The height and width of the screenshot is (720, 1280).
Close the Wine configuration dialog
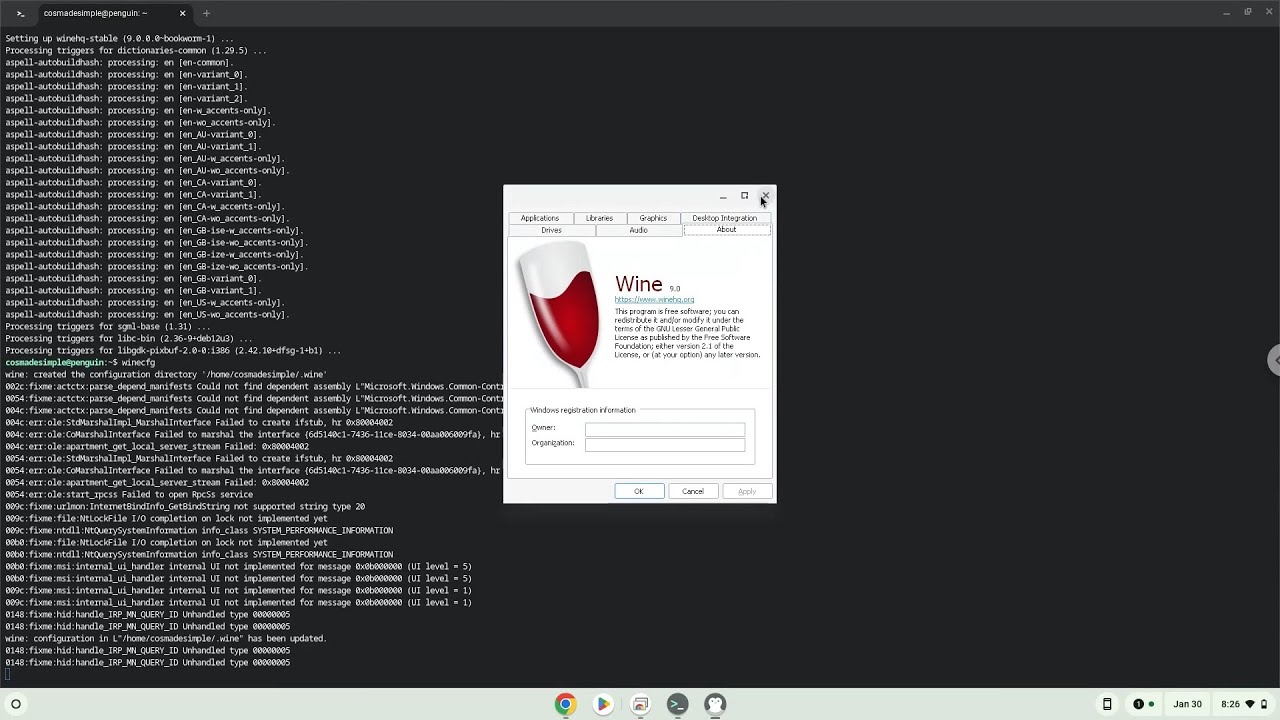765,196
